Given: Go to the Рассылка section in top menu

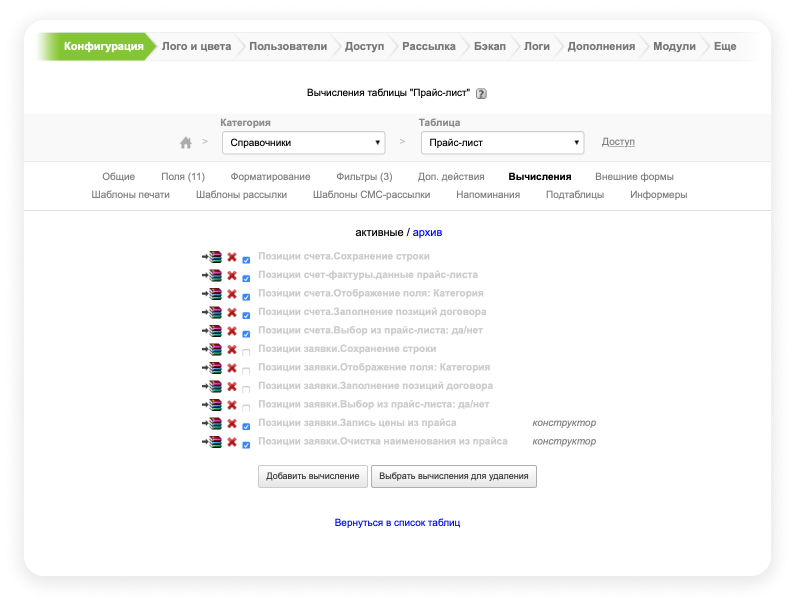Looking at the screenshot, I should [429, 46].
